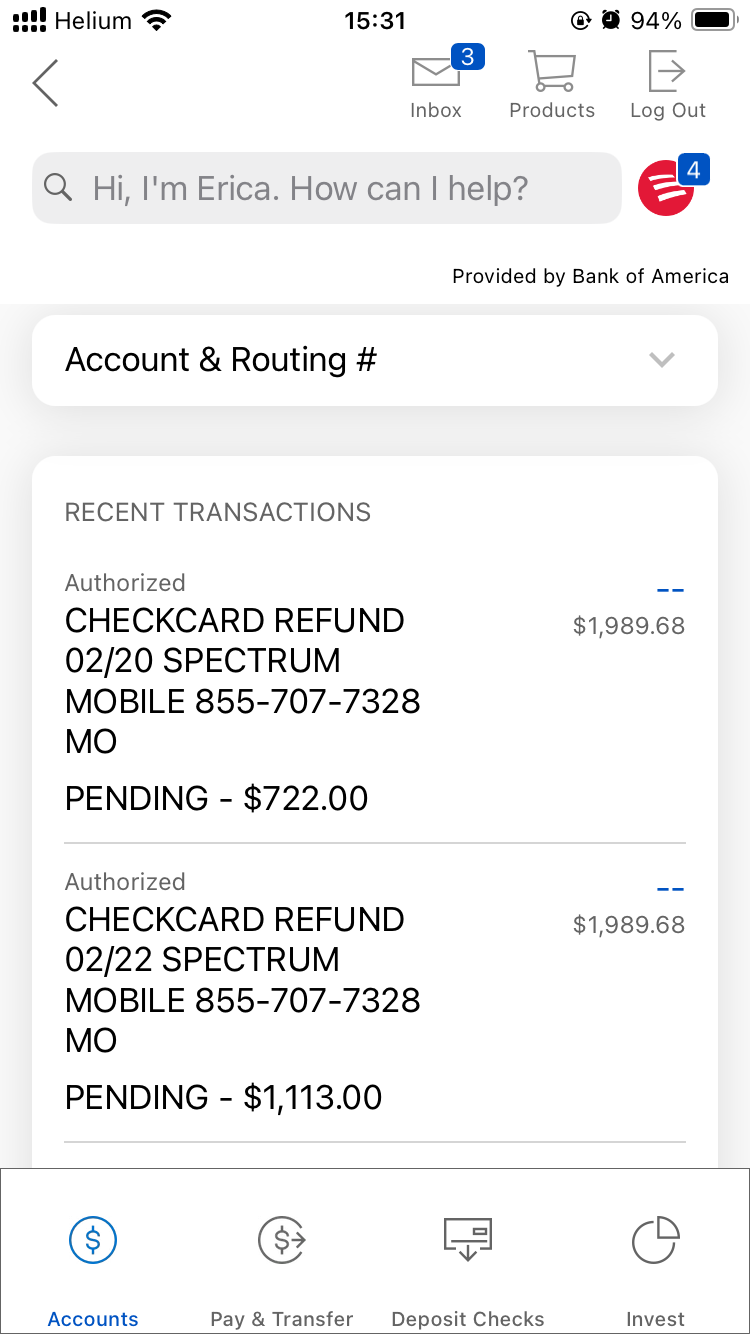Open the Invest pie chart icon
750x1334 pixels.
655,1241
